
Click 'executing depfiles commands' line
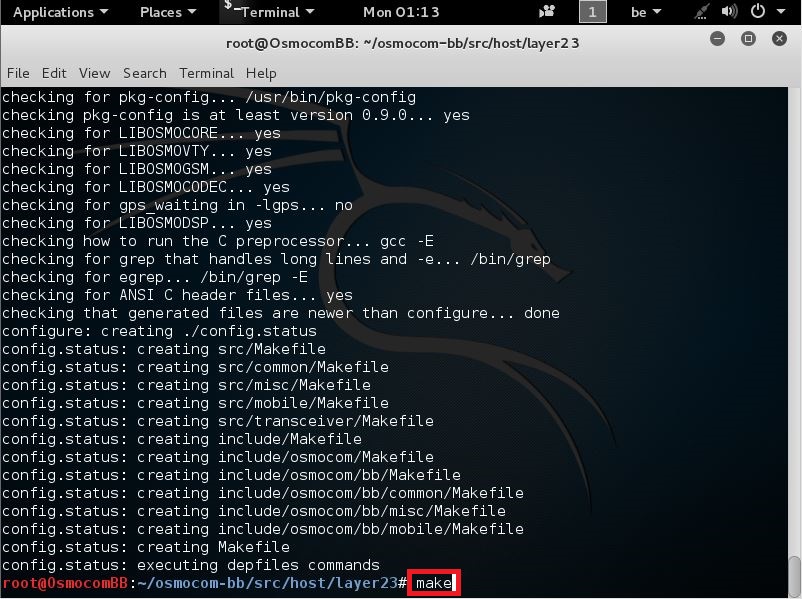(x=191, y=565)
